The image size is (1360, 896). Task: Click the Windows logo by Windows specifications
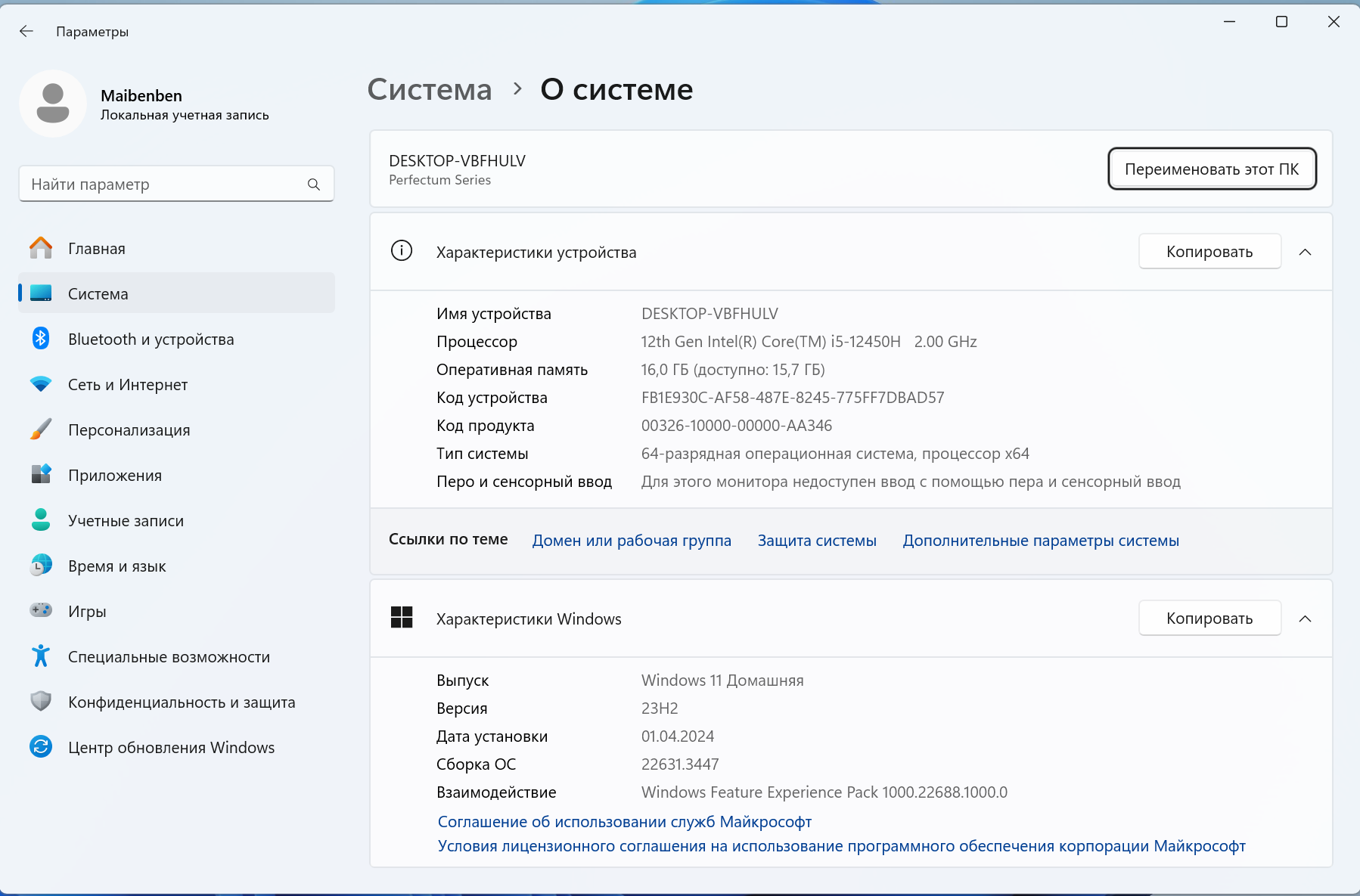pos(402,618)
